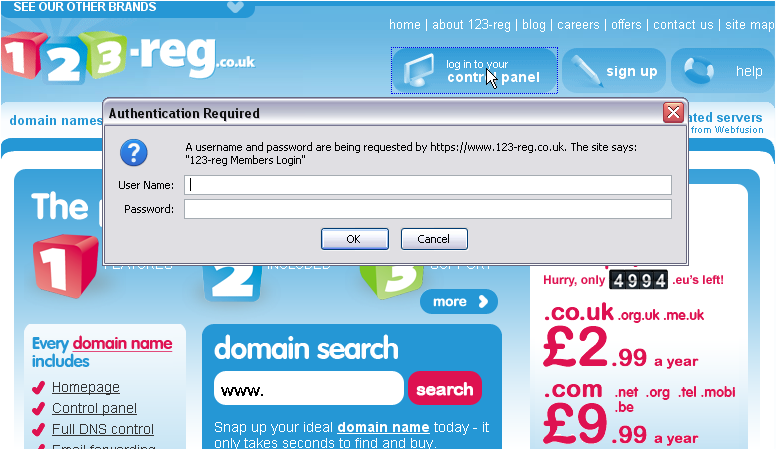Click the monitor icon beside control panel login
Image resolution: width=776 pixels, height=450 pixels.
418,70
